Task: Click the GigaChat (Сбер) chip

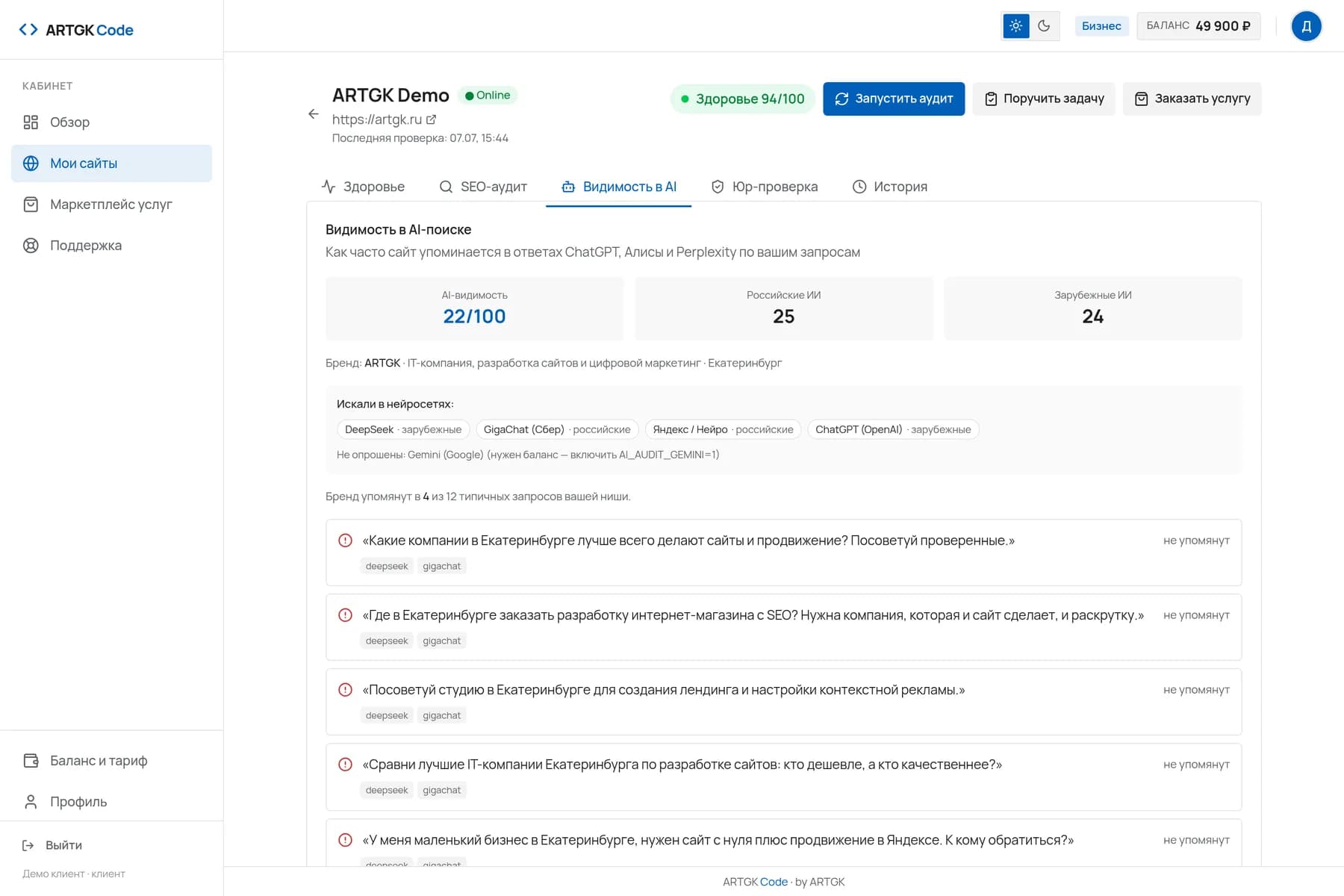Action: [557, 429]
